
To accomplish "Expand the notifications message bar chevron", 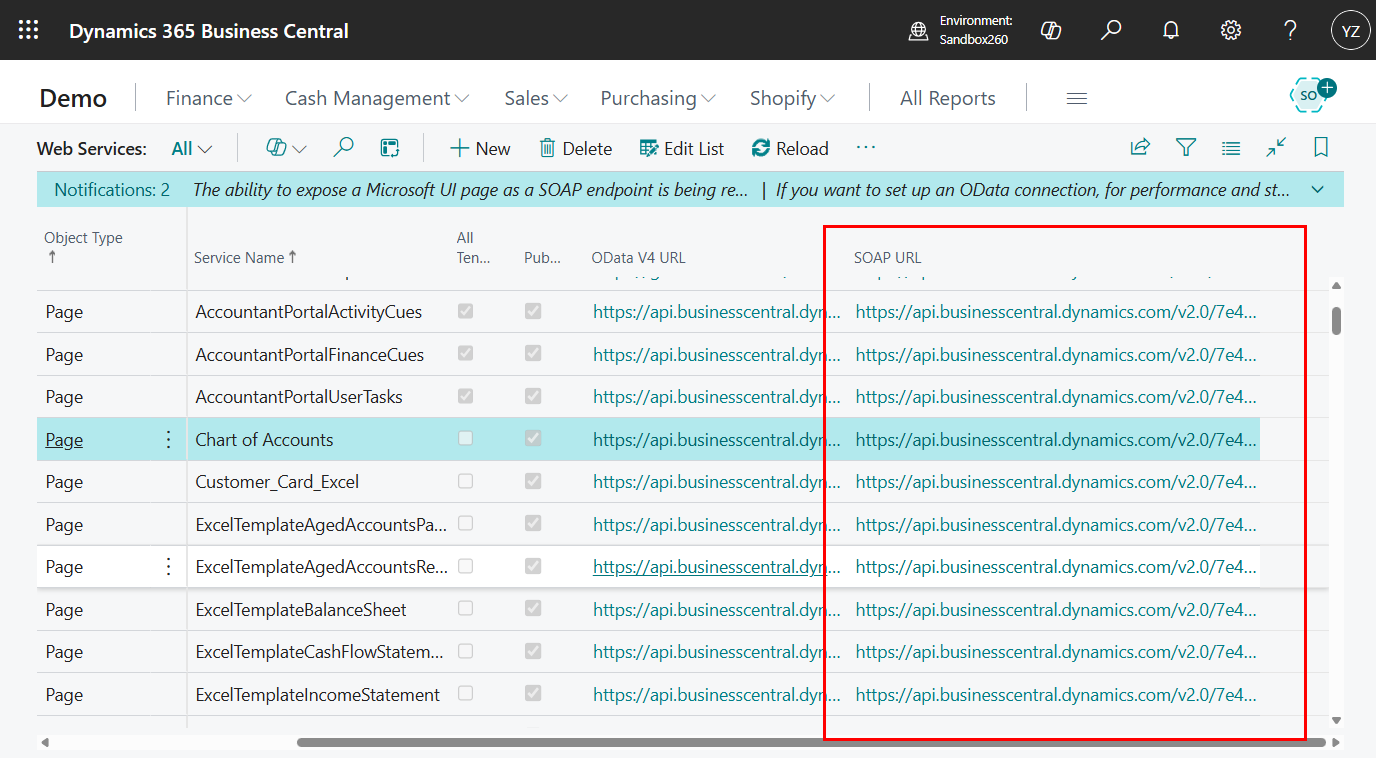I will (1317, 189).
